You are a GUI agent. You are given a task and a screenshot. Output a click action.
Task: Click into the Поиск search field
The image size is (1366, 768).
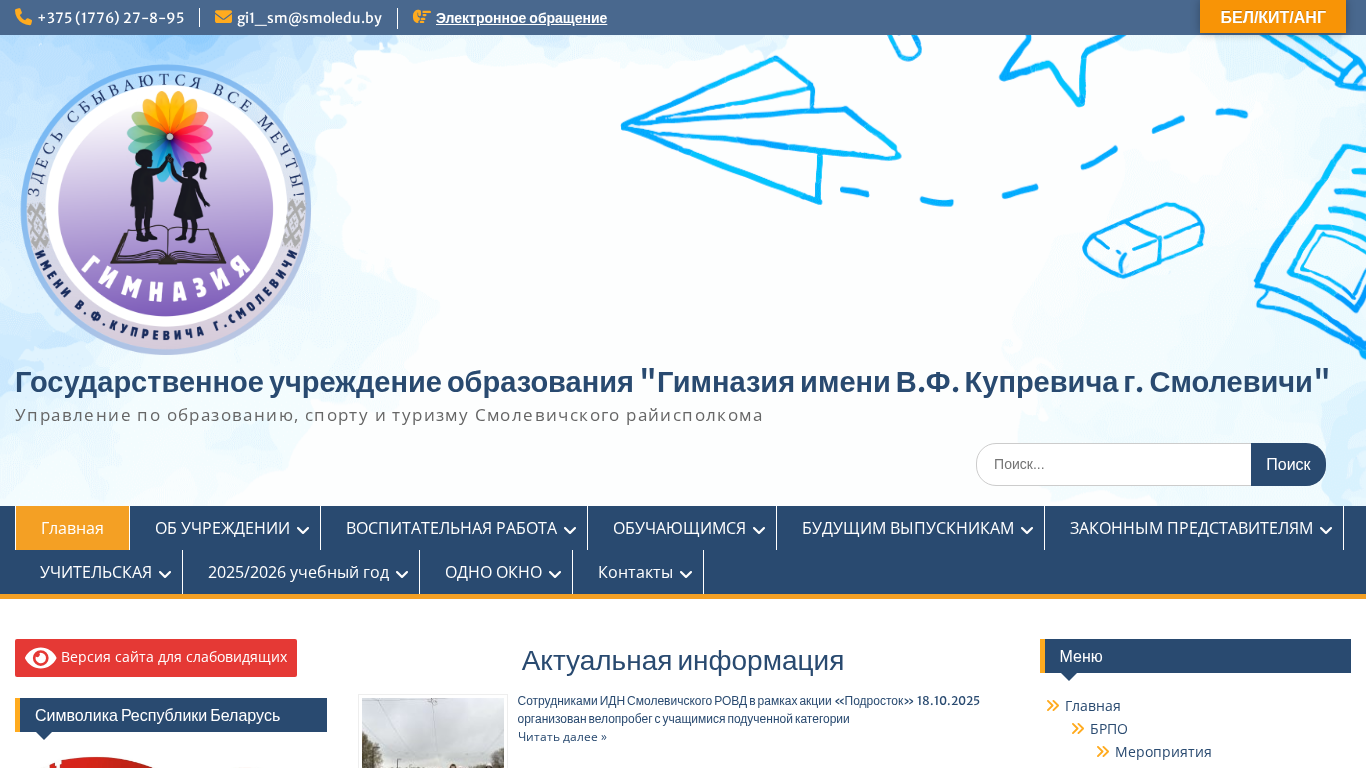(x=1113, y=464)
